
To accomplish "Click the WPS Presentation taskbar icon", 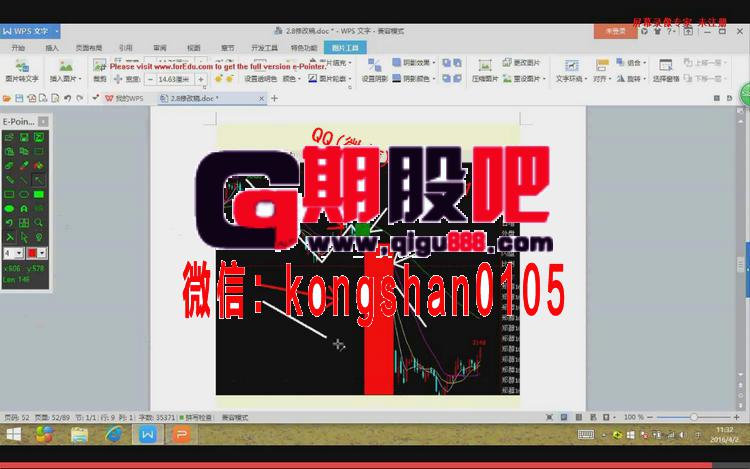I will (181, 435).
